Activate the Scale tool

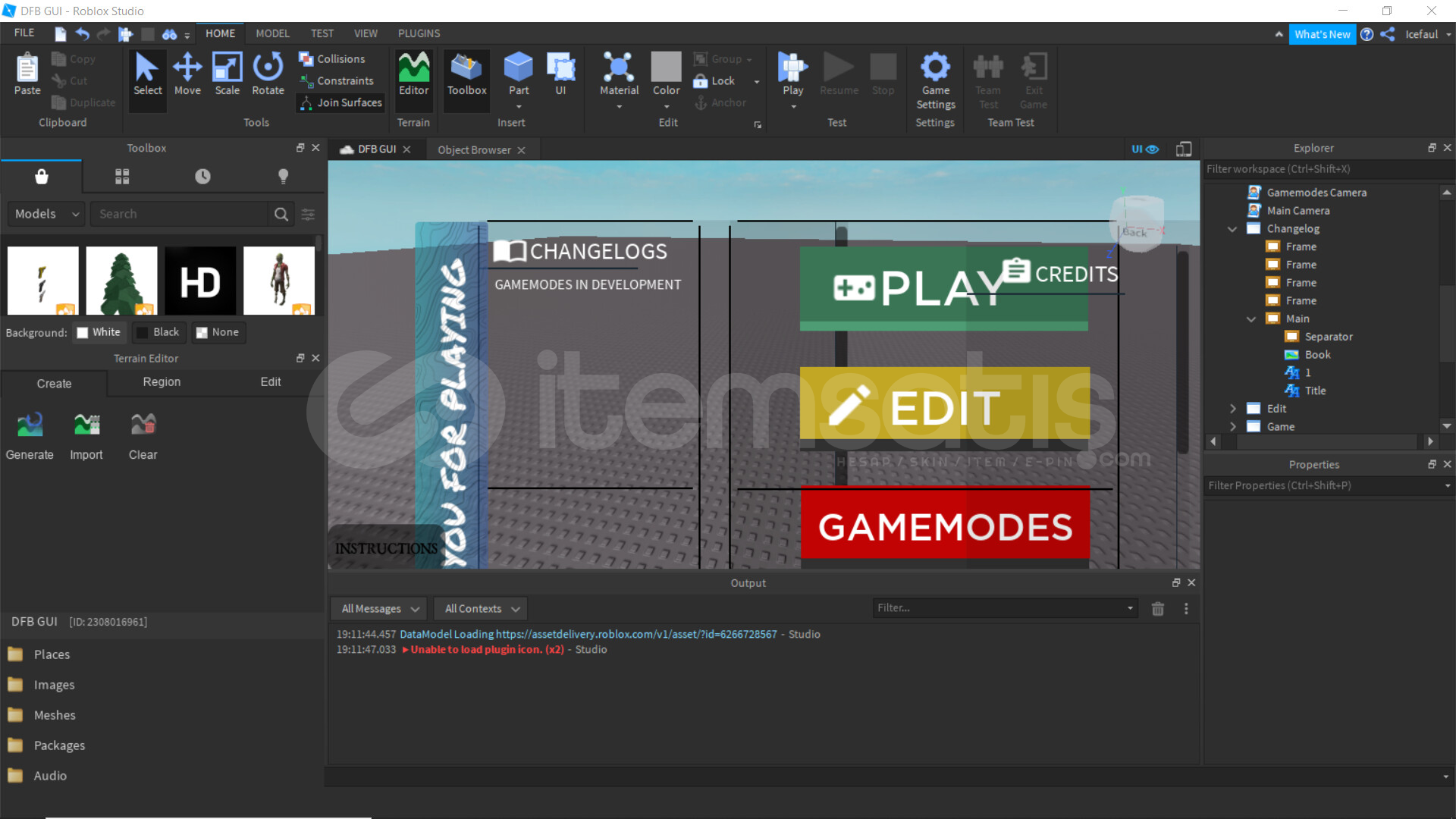pos(227,76)
